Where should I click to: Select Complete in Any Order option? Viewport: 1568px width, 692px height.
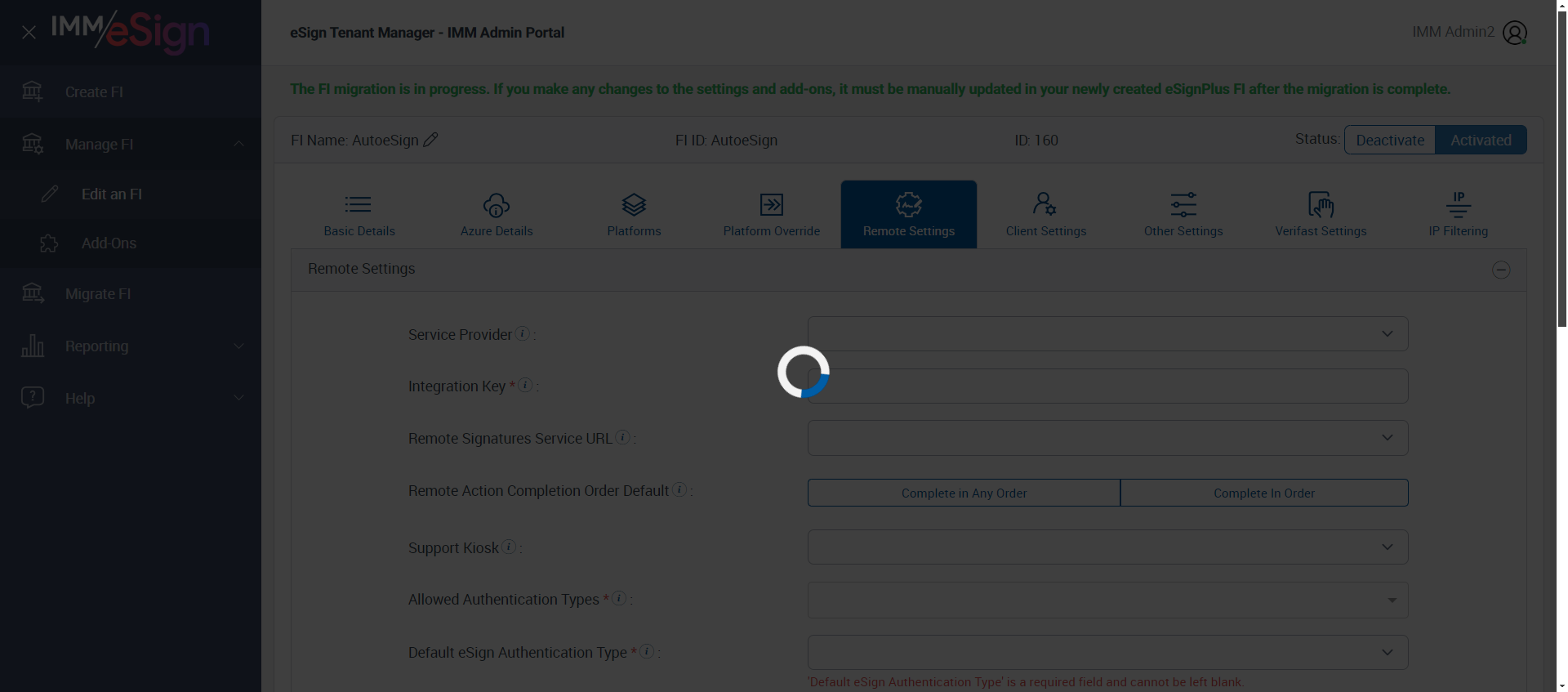tap(964, 493)
